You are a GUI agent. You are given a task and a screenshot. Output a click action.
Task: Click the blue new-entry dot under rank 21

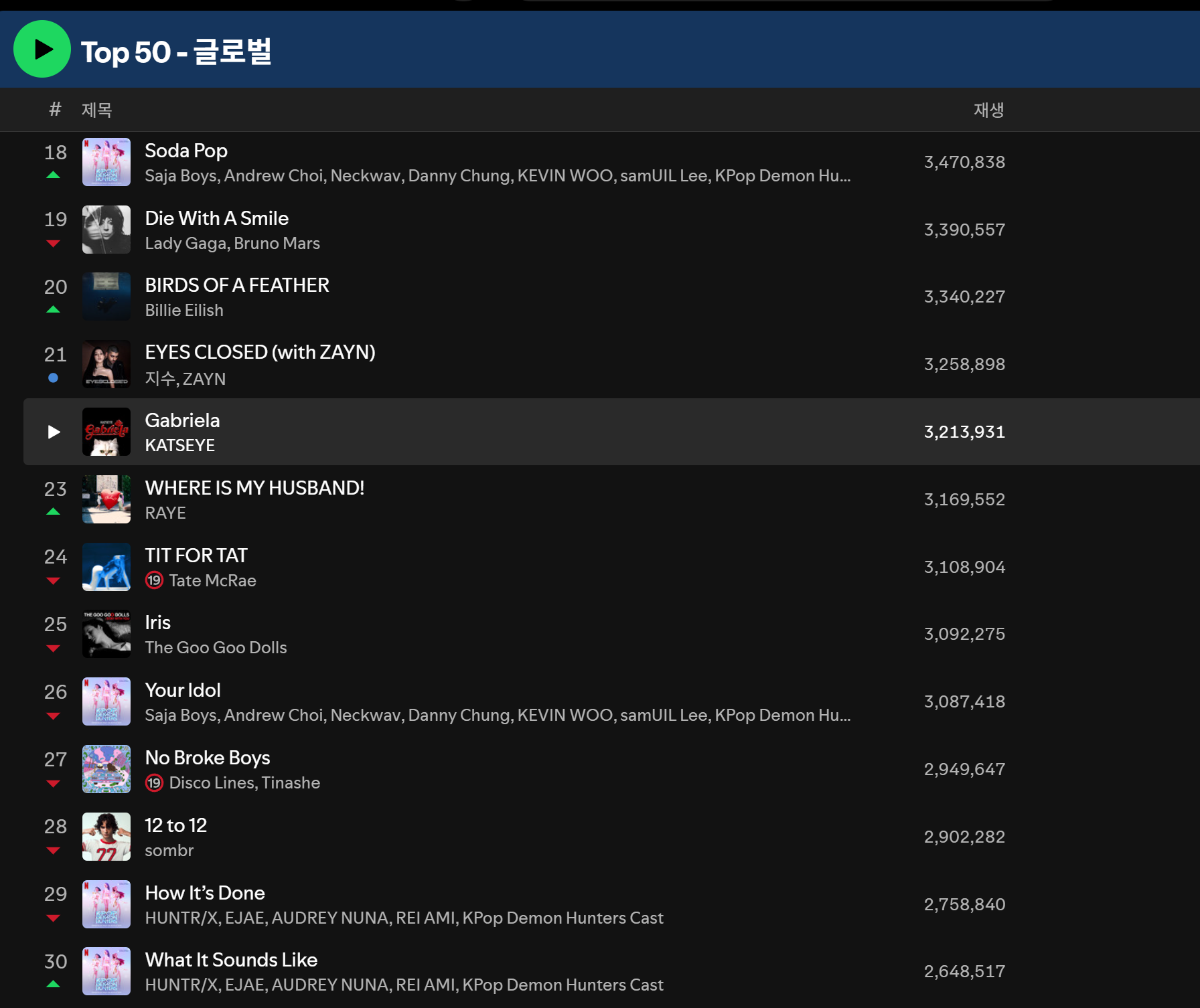click(x=54, y=378)
